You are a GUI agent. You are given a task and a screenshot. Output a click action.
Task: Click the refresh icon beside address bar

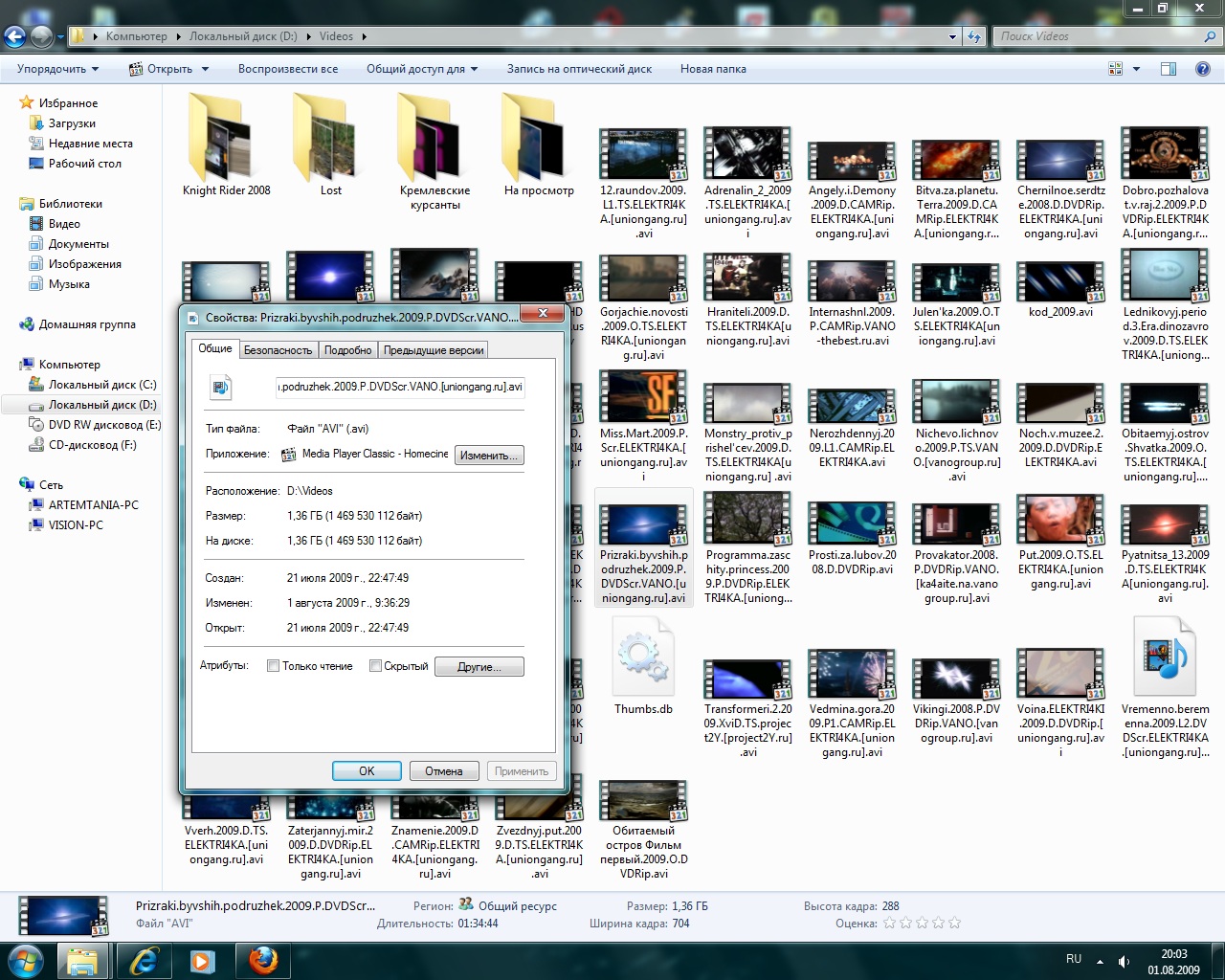coord(974,36)
